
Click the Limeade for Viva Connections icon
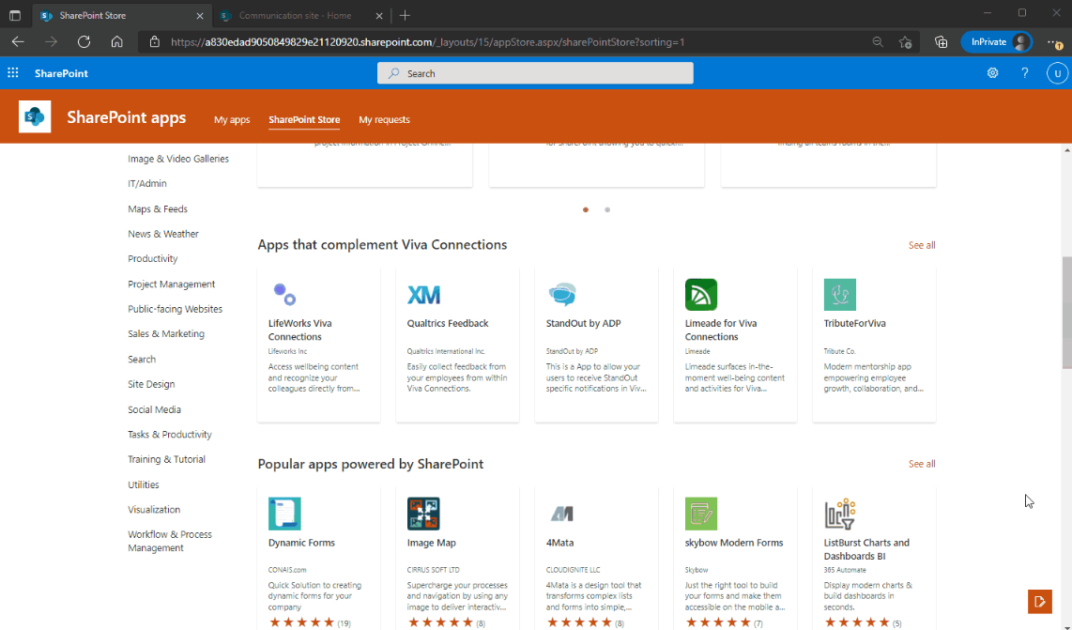(x=701, y=294)
